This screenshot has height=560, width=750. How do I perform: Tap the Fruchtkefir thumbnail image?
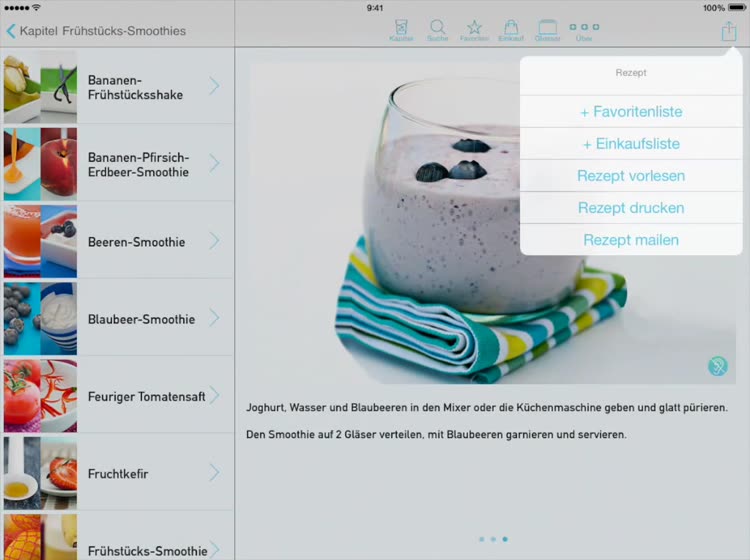point(40,473)
